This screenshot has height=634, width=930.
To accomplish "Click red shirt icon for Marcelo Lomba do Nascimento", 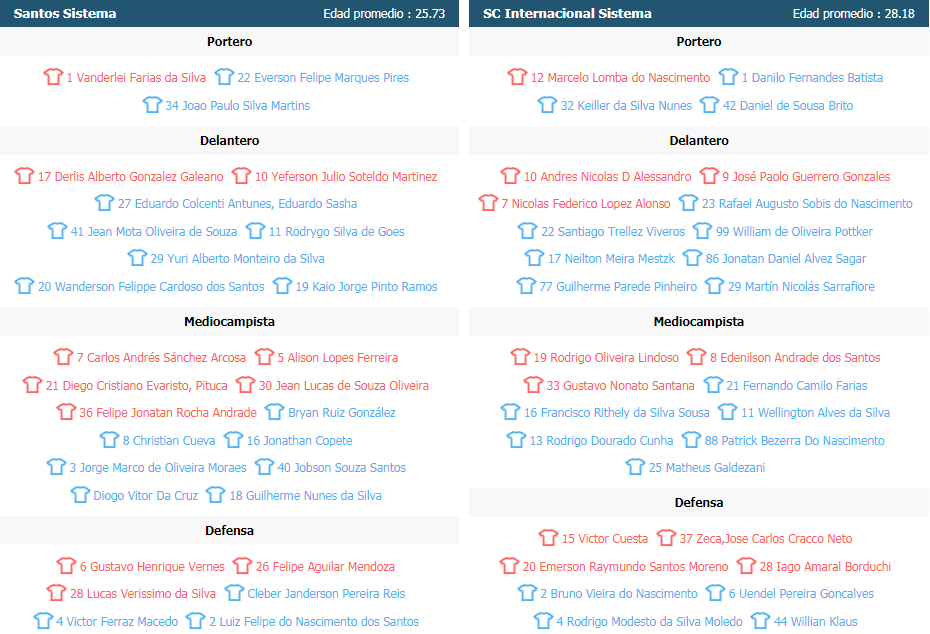I will 517,77.
